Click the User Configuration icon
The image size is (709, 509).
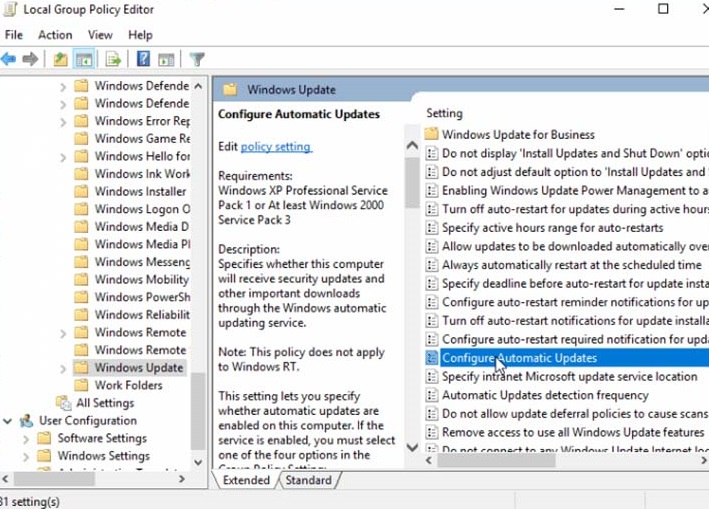pyautogui.click(x=27, y=420)
